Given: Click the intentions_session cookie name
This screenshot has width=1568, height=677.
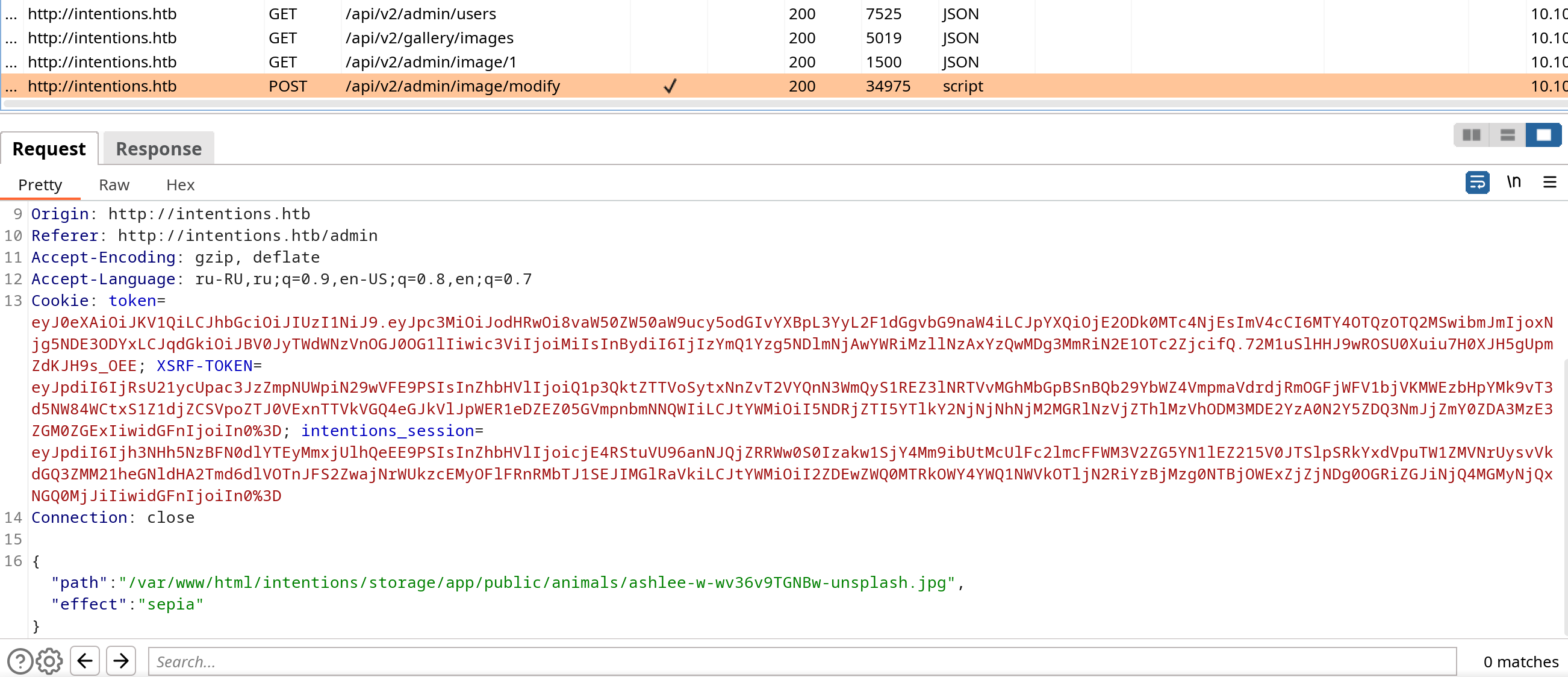Looking at the screenshot, I should pos(388,431).
